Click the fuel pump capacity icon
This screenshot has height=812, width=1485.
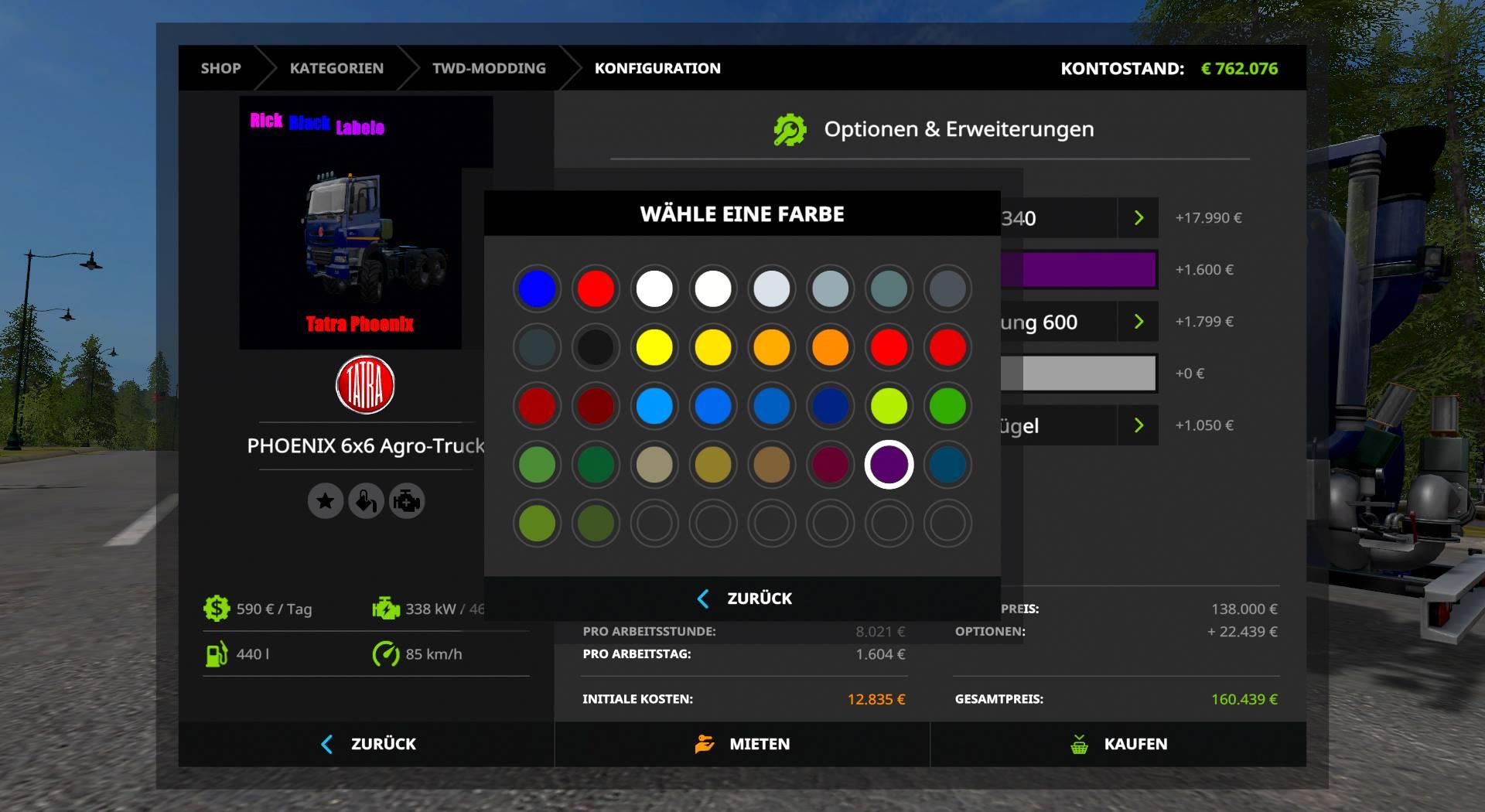tap(217, 654)
